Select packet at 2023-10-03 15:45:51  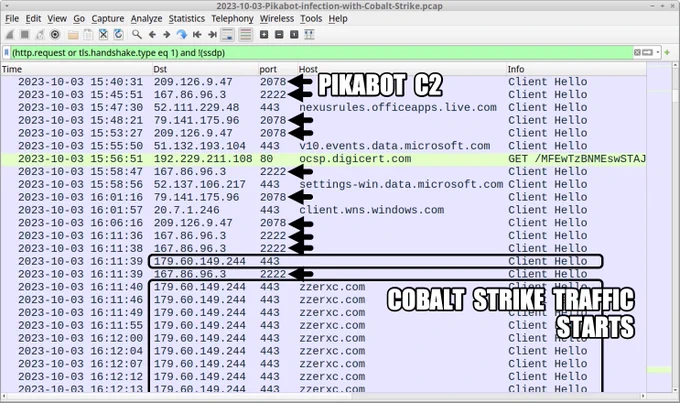(324, 95)
